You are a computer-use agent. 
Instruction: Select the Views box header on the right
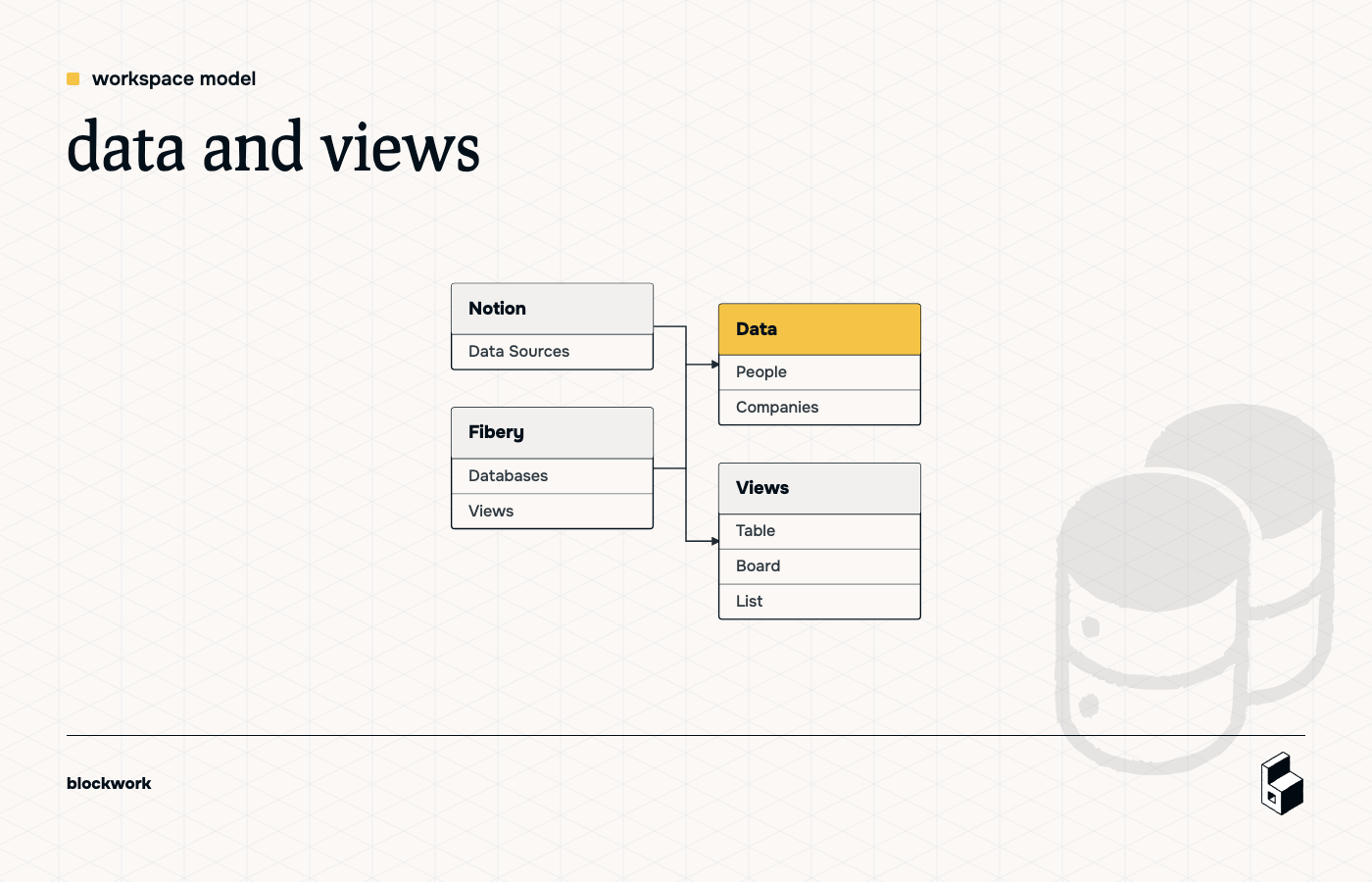819,488
